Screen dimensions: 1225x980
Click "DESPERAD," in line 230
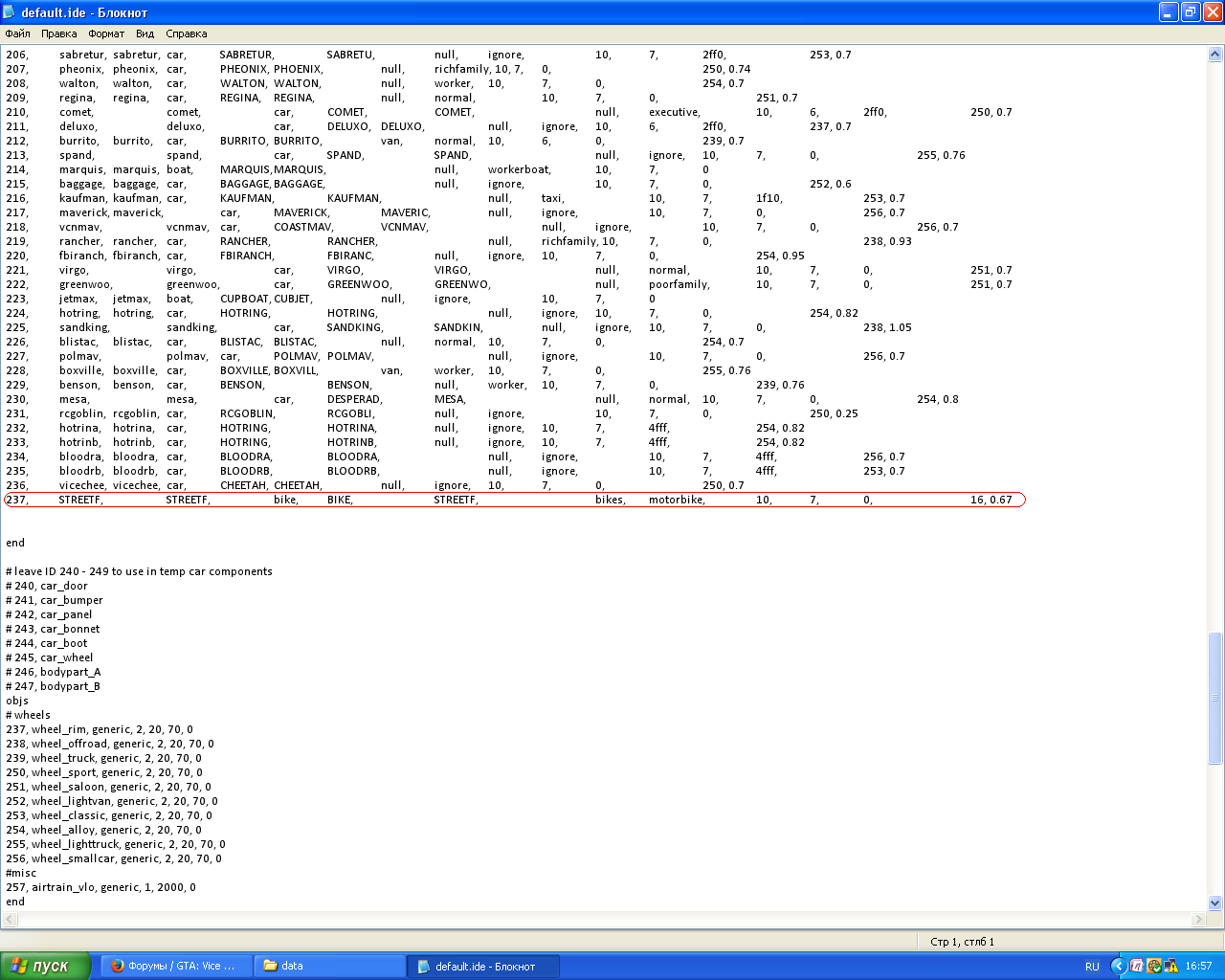(x=355, y=399)
